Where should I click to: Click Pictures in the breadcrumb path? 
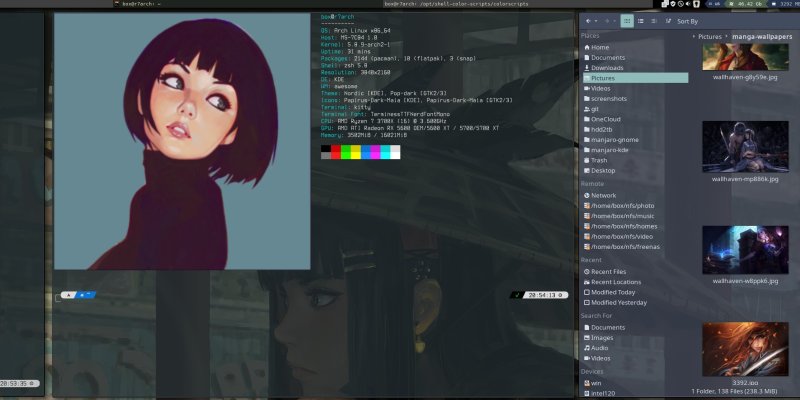pos(710,36)
